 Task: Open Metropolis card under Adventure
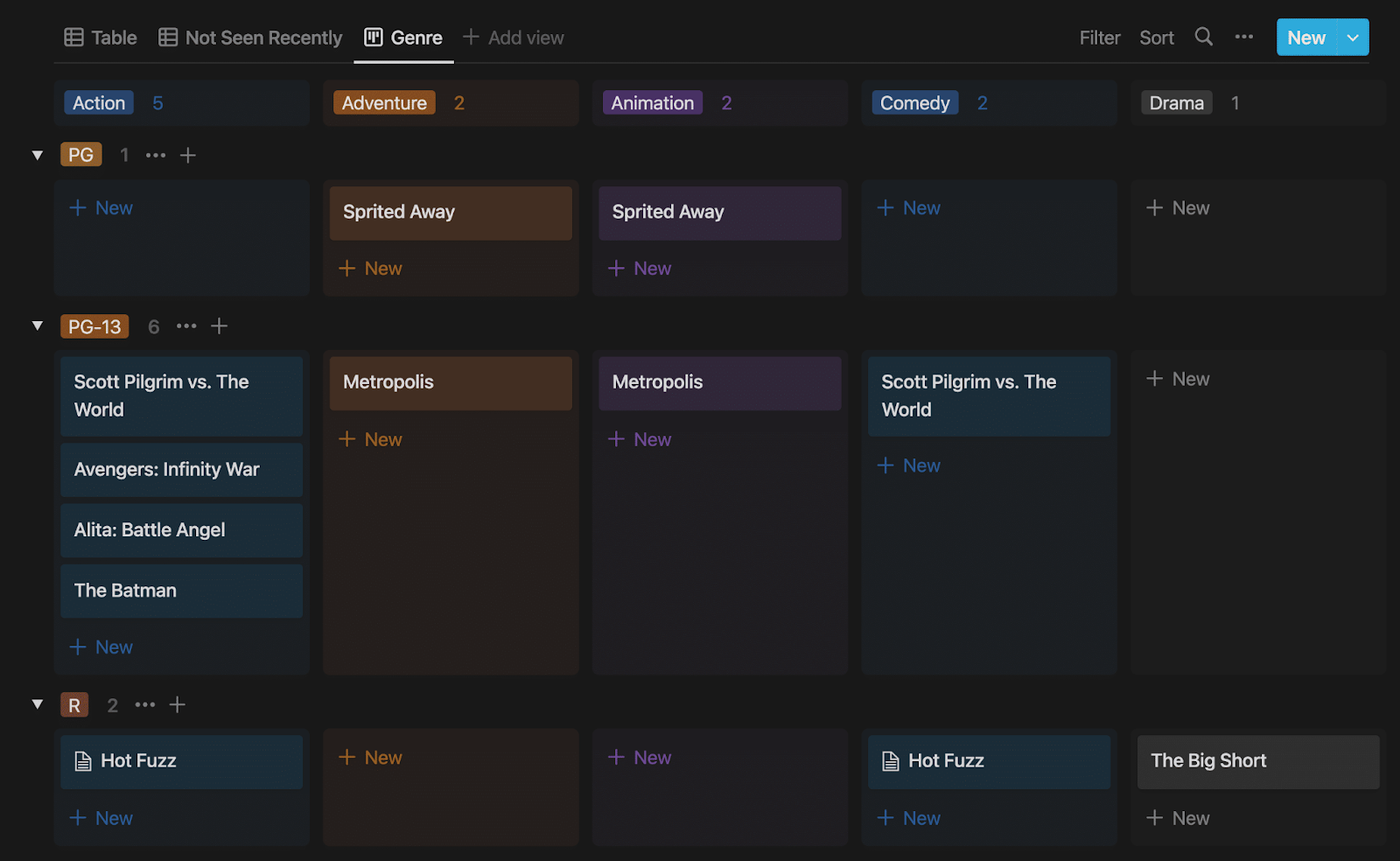coord(451,382)
